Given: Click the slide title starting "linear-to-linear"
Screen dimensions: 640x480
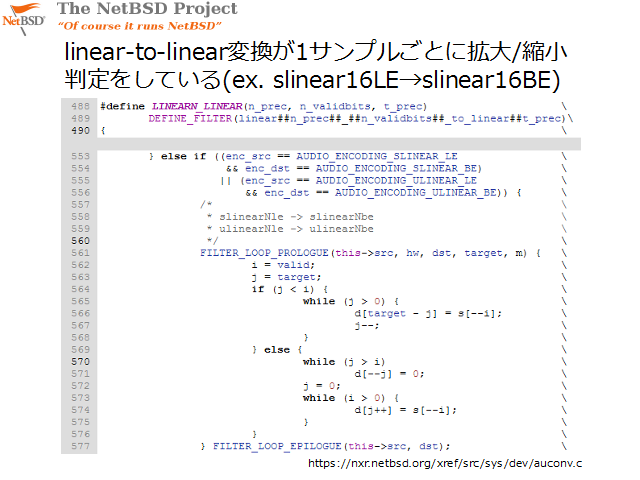Looking at the screenshot, I should (x=316, y=65).
